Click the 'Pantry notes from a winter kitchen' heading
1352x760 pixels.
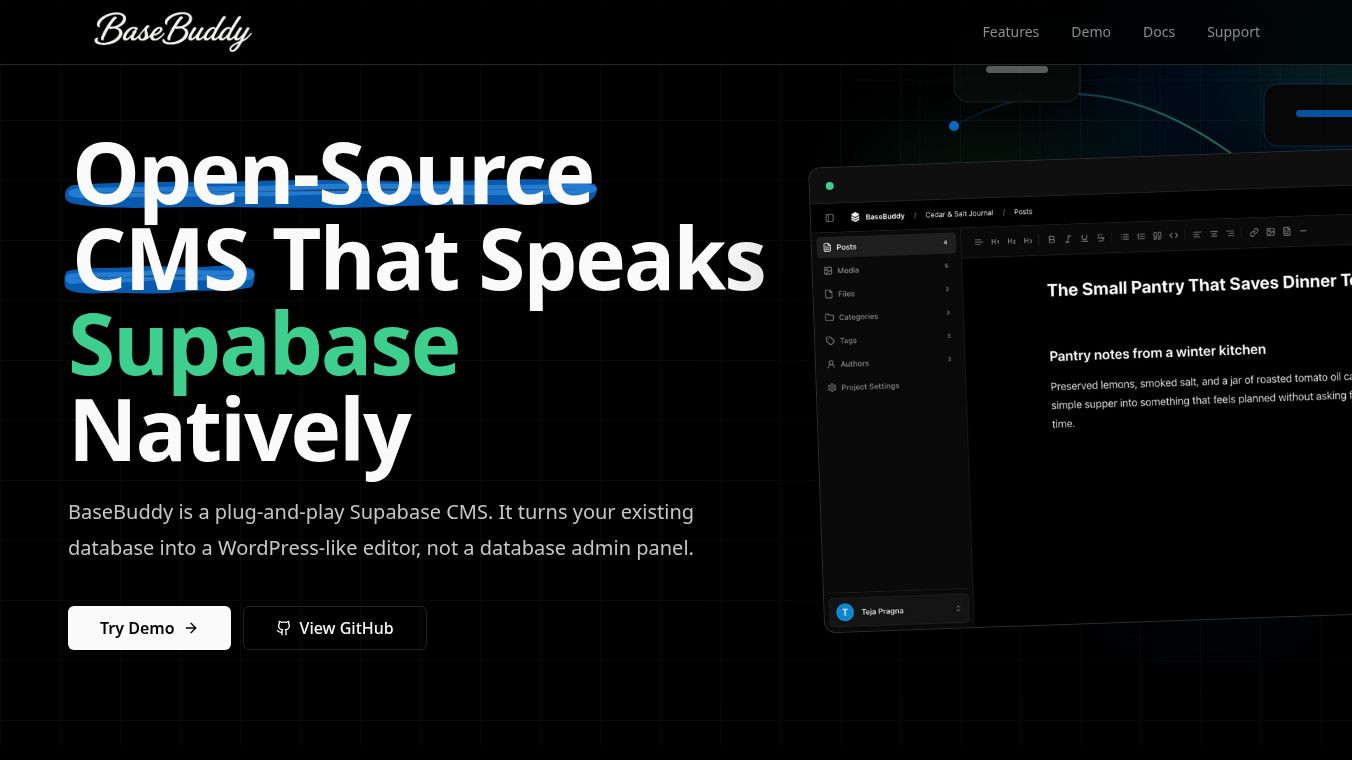(x=1157, y=353)
